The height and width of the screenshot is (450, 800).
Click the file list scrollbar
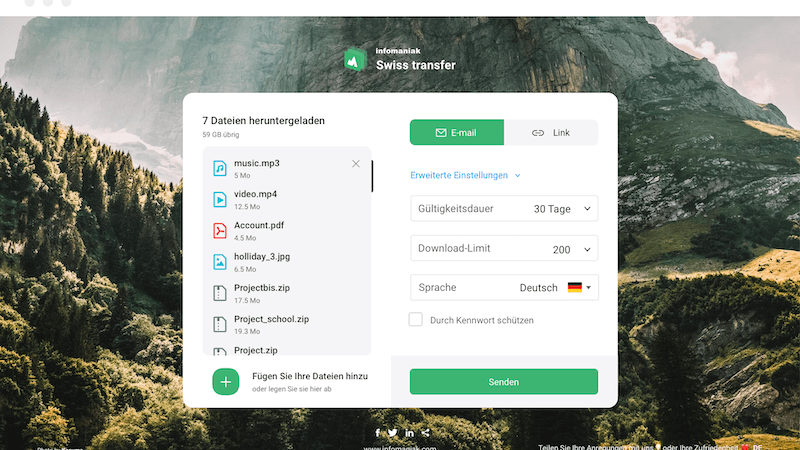372,176
